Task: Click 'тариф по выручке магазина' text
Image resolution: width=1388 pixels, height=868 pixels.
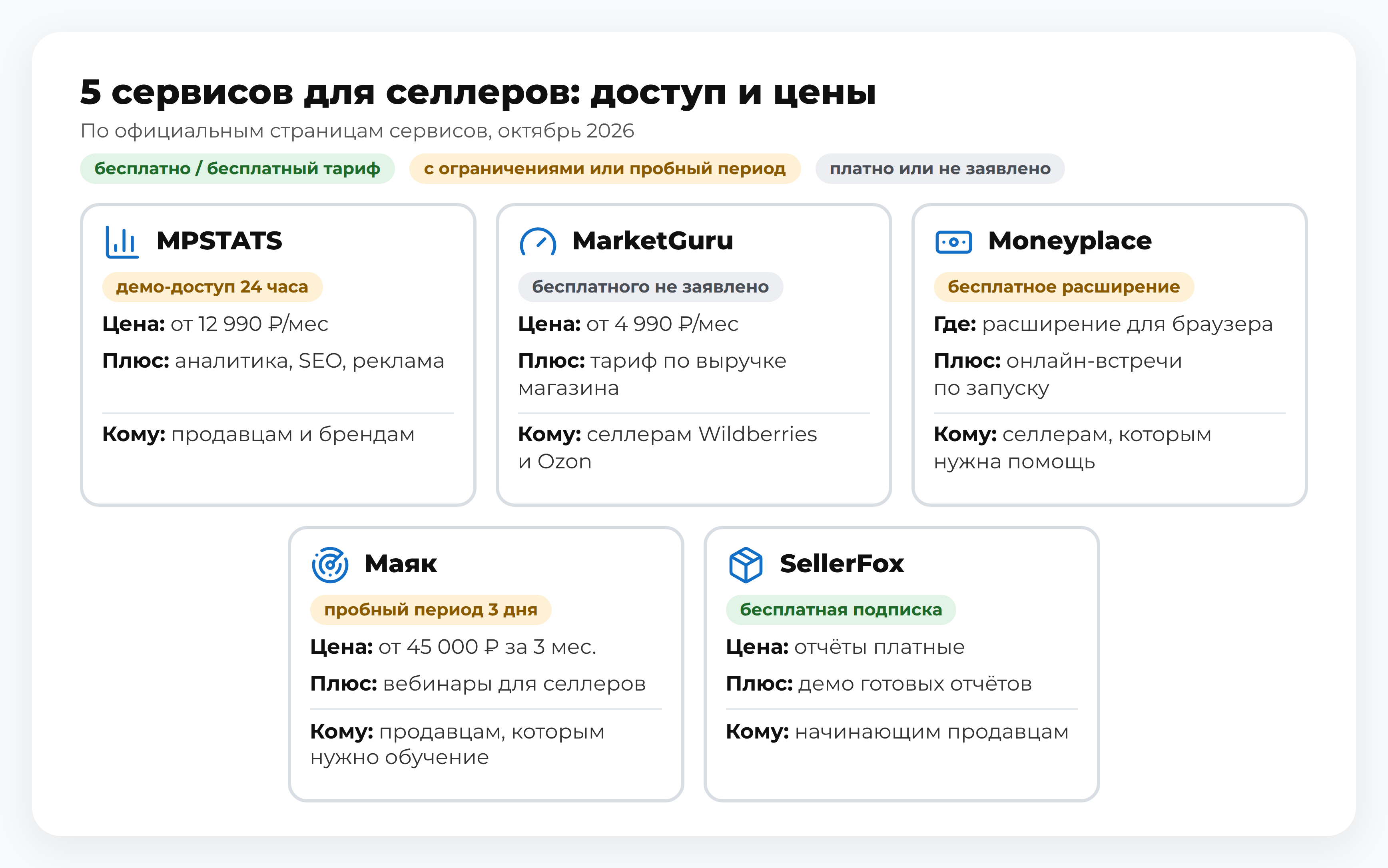Action: pos(652,374)
